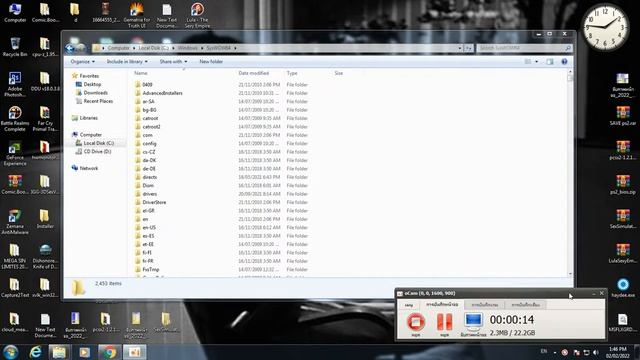640x360 pixels.
Task: Switch to oCam's audio recording tab
Action: click(525, 305)
